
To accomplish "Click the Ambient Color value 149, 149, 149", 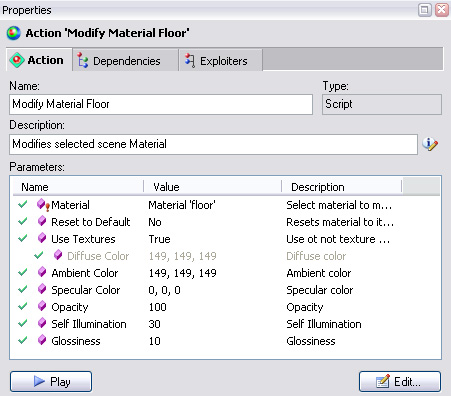I will pyautogui.click(x=183, y=273).
